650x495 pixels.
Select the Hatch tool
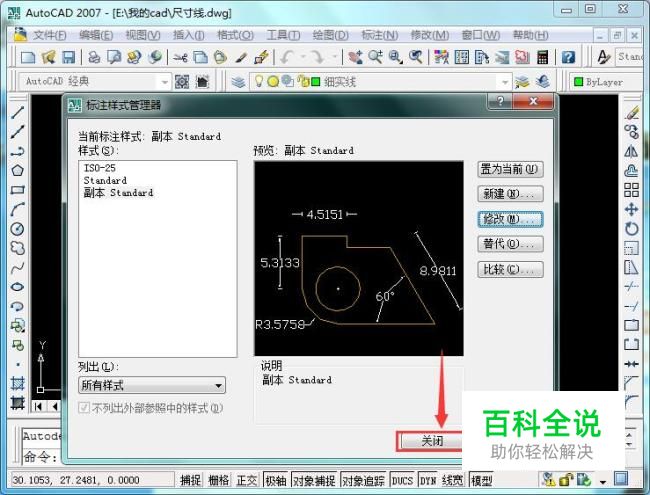click(x=17, y=383)
